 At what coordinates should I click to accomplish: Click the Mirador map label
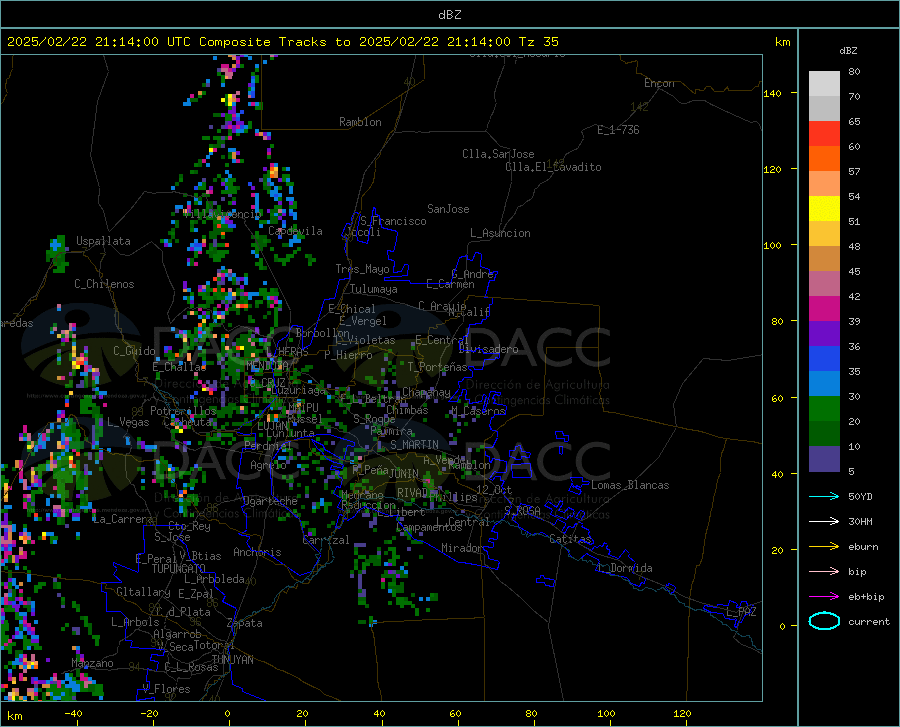pyautogui.click(x=462, y=548)
